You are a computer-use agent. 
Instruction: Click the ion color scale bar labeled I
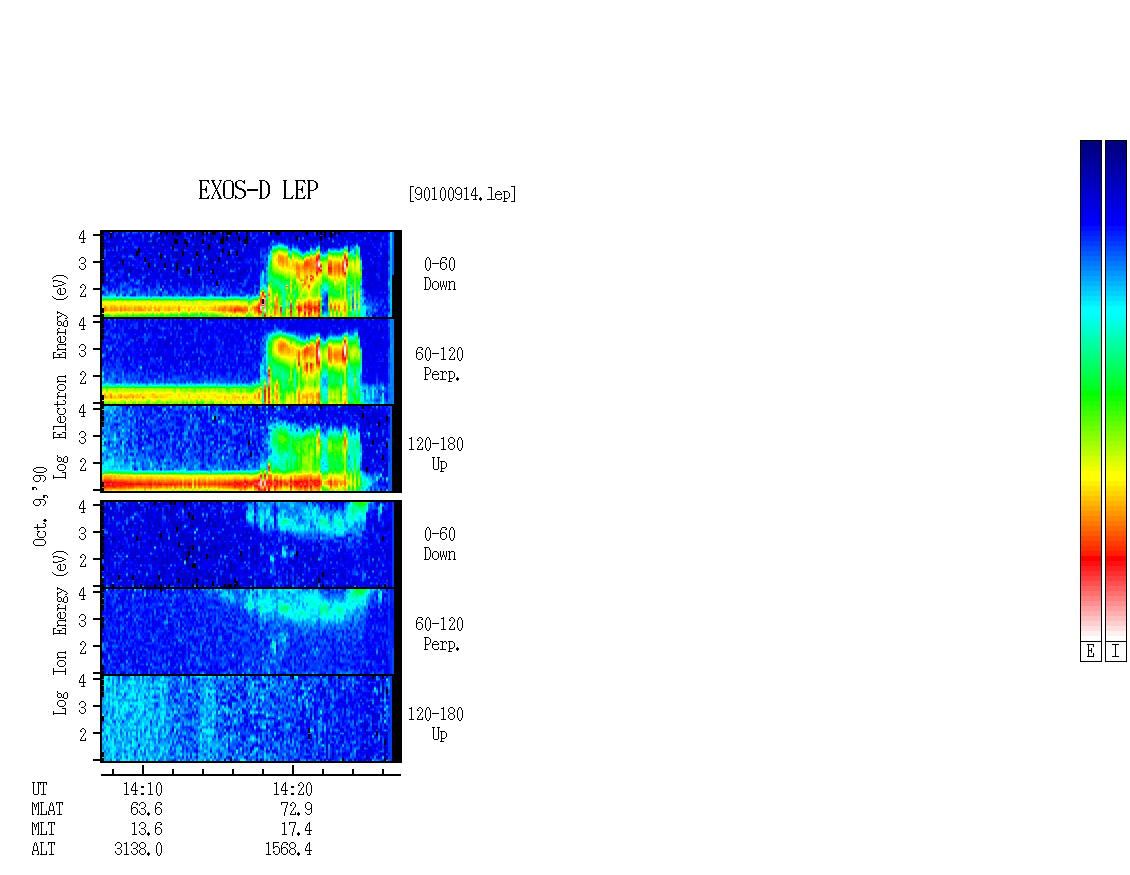pyautogui.click(x=1116, y=390)
